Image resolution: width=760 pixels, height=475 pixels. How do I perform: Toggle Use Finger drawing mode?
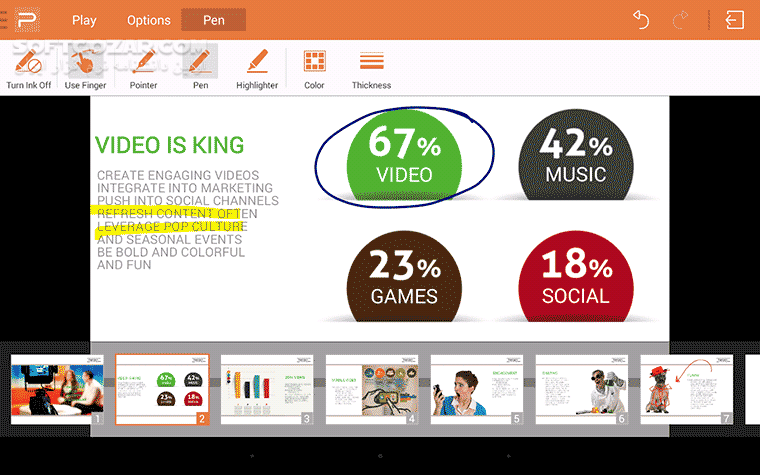point(85,68)
